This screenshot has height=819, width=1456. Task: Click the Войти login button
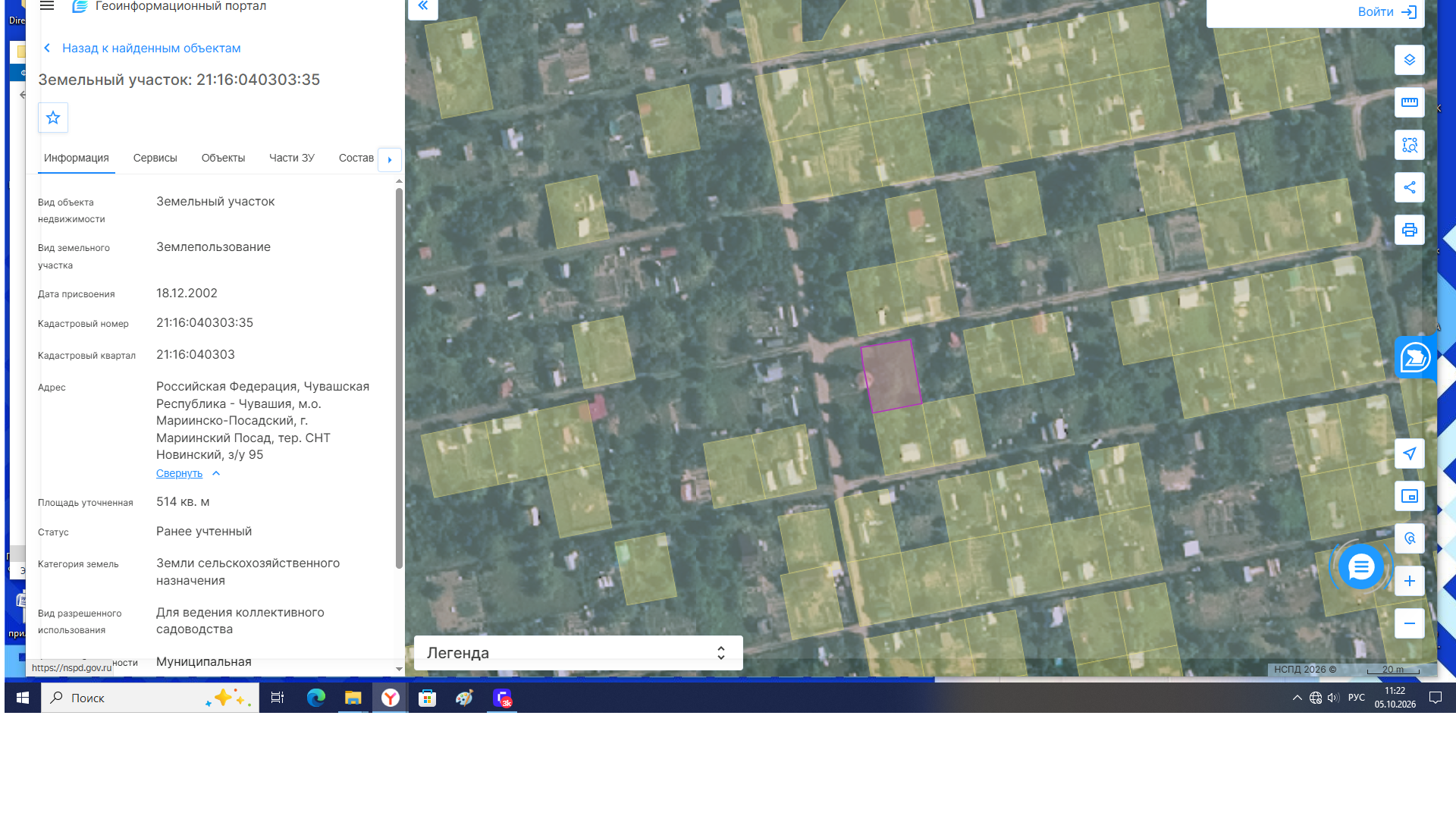point(1376,12)
